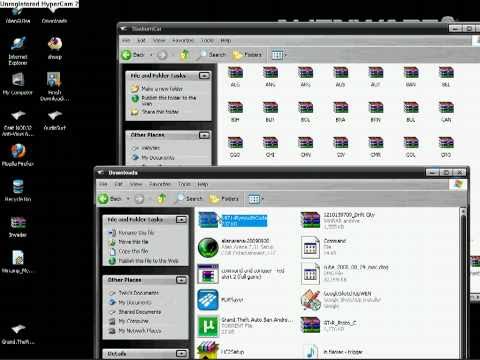This screenshot has width=480, height=360.
Task: Click the uTorrent Grand Theft Auto San Andreas file
Action: click(208, 326)
